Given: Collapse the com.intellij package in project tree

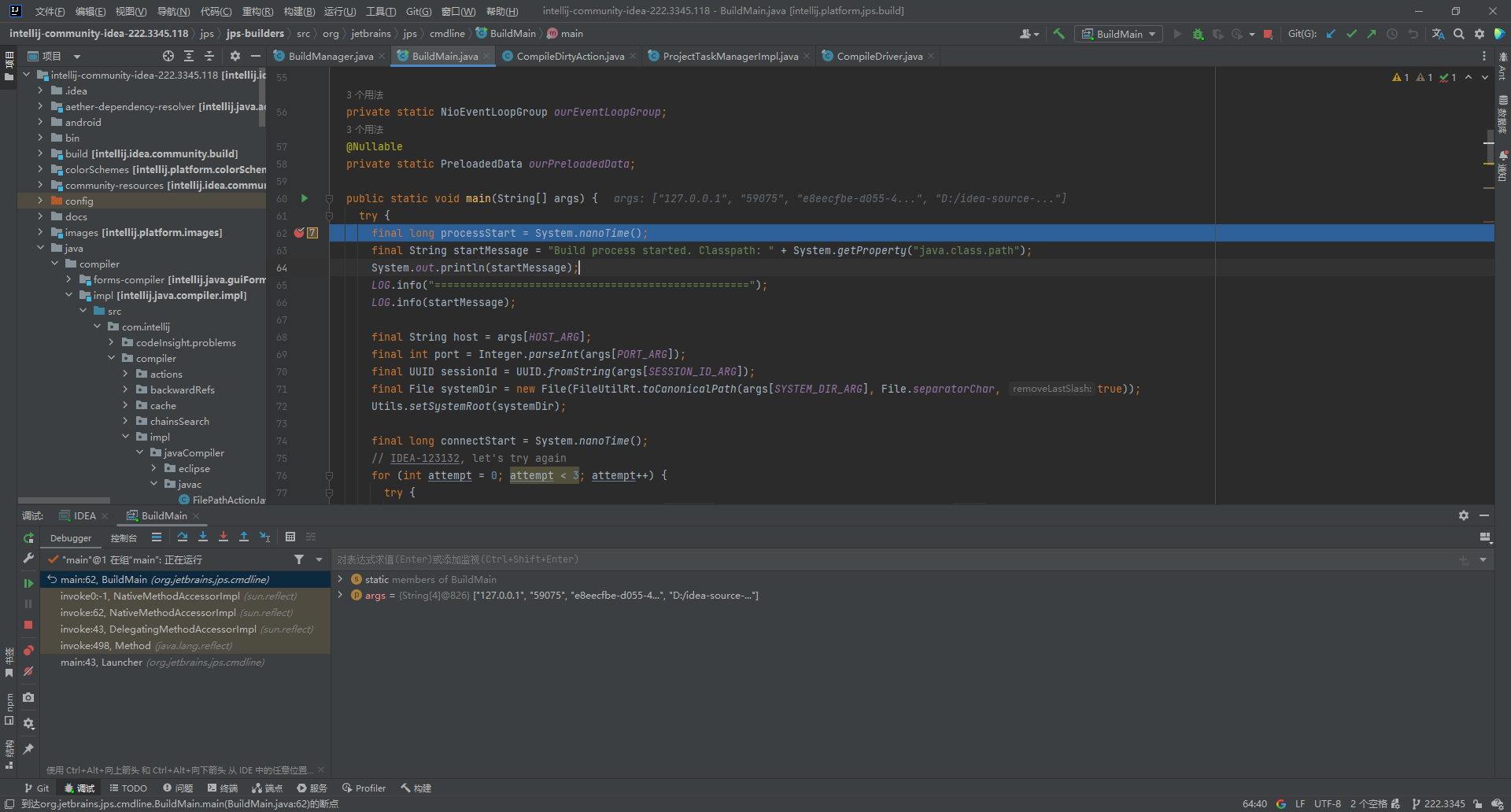Looking at the screenshot, I should [x=98, y=327].
